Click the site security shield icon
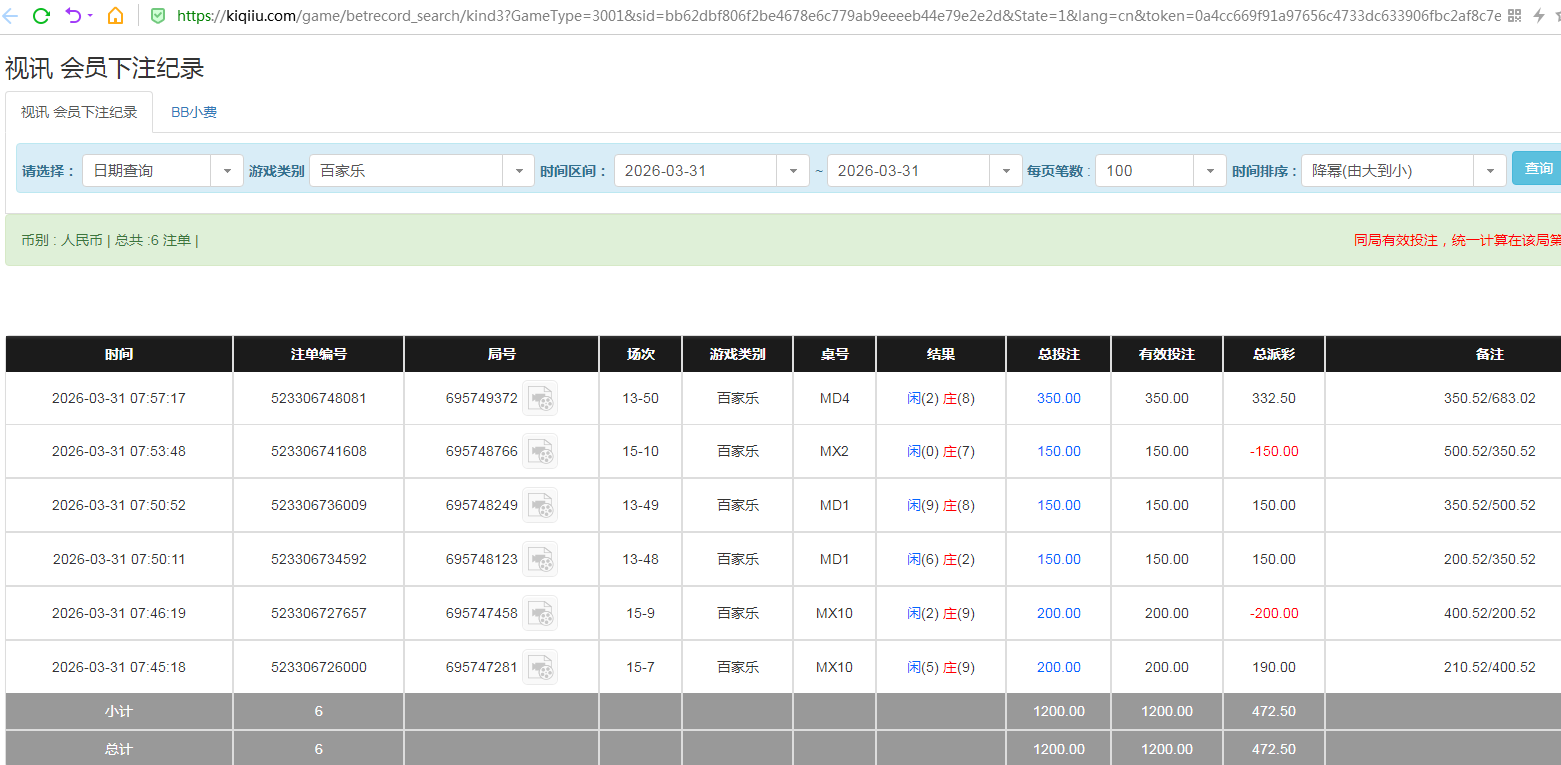Image resolution: width=1561 pixels, height=765 pixels. point(158,16)
